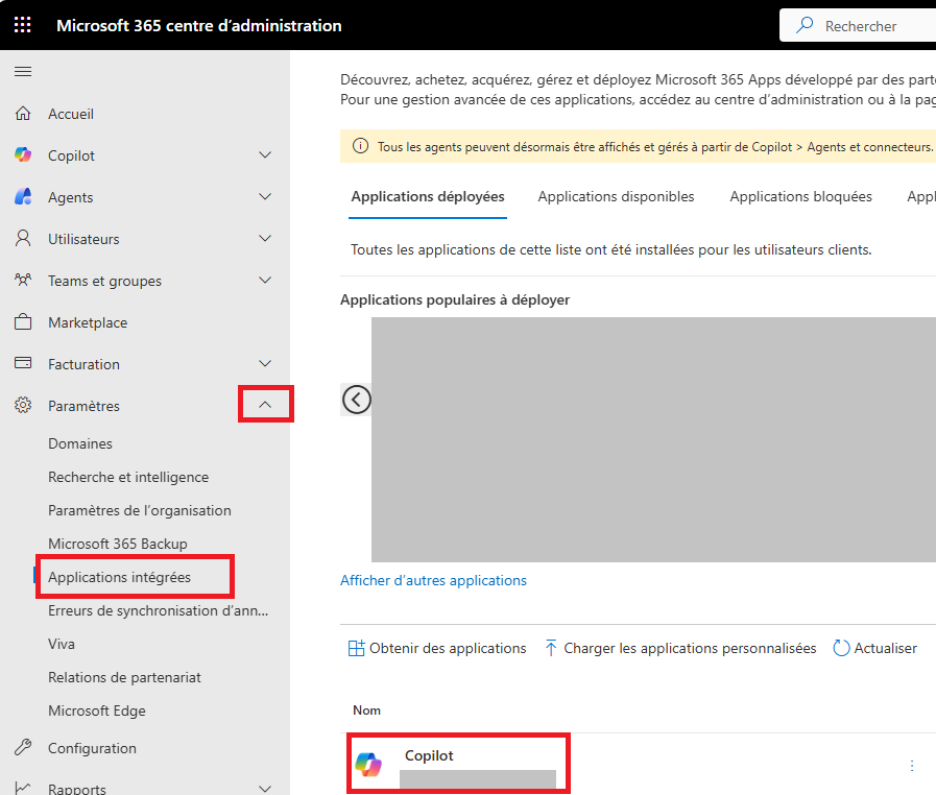
Task: Click the Actualiser button label
Action: [x=885, y=648]
